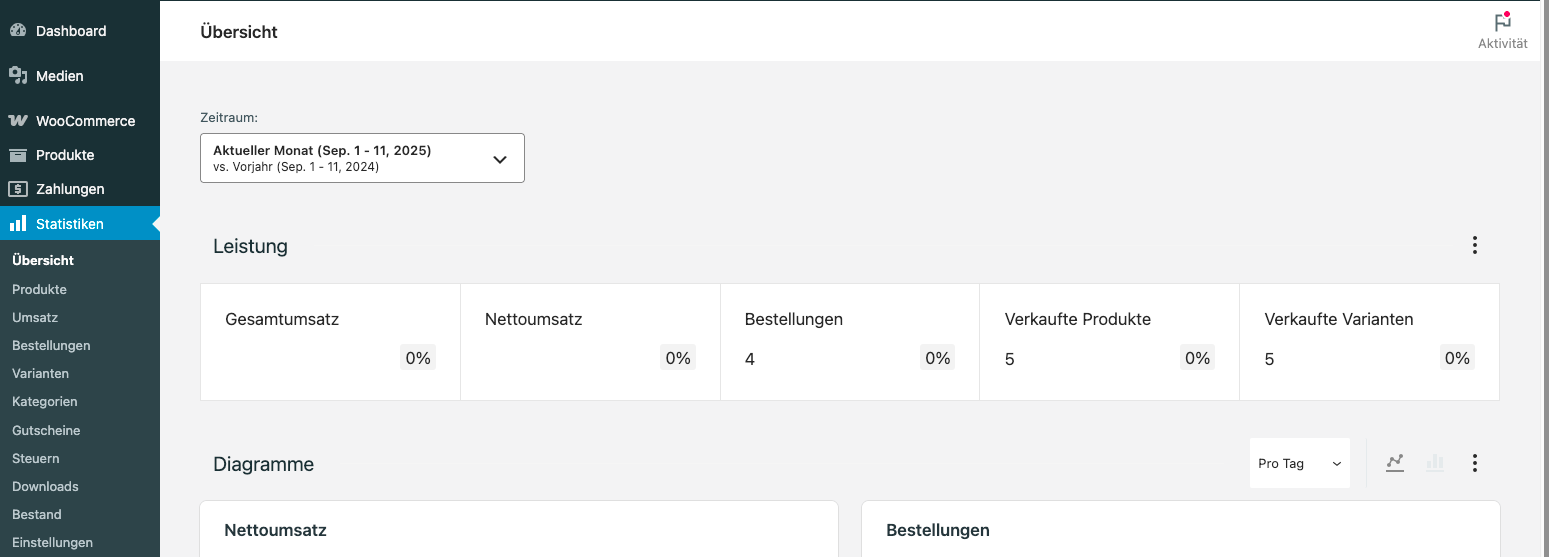Viewport: 1549px width, 557px height.
Task: Click the WooCommerce logo icon
Action: (x=18, y=121)
